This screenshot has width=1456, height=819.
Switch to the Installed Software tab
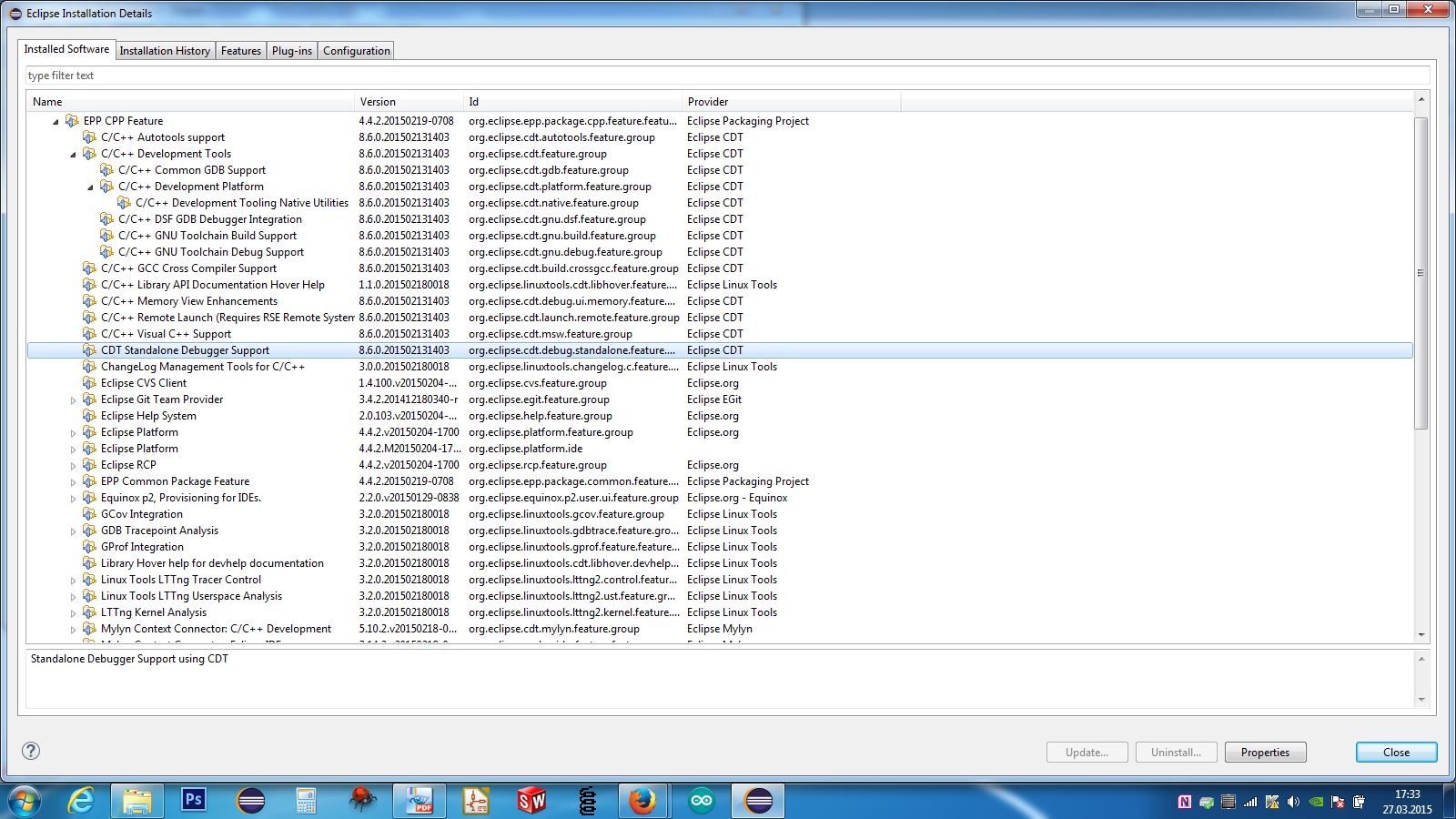[x=66, y=49]
